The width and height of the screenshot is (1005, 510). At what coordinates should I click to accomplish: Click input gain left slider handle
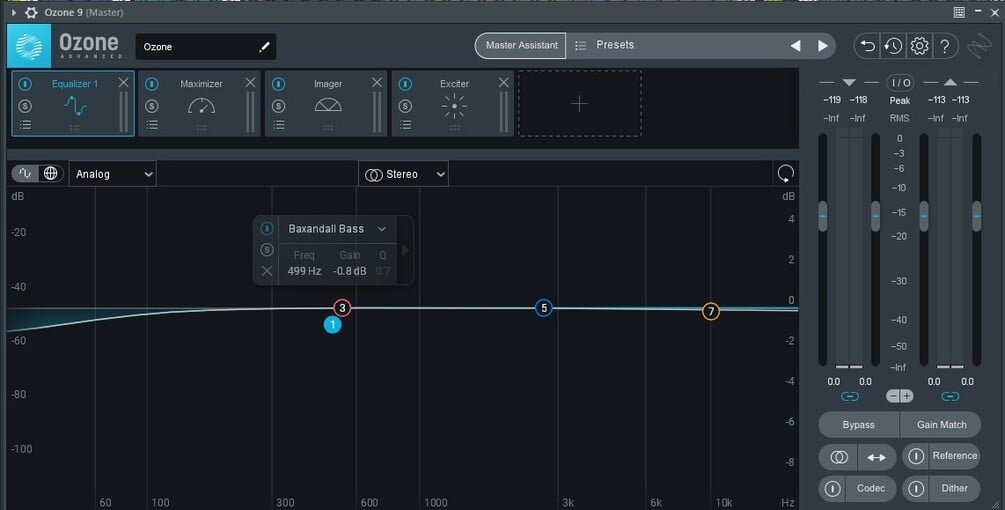click(823, 216)
